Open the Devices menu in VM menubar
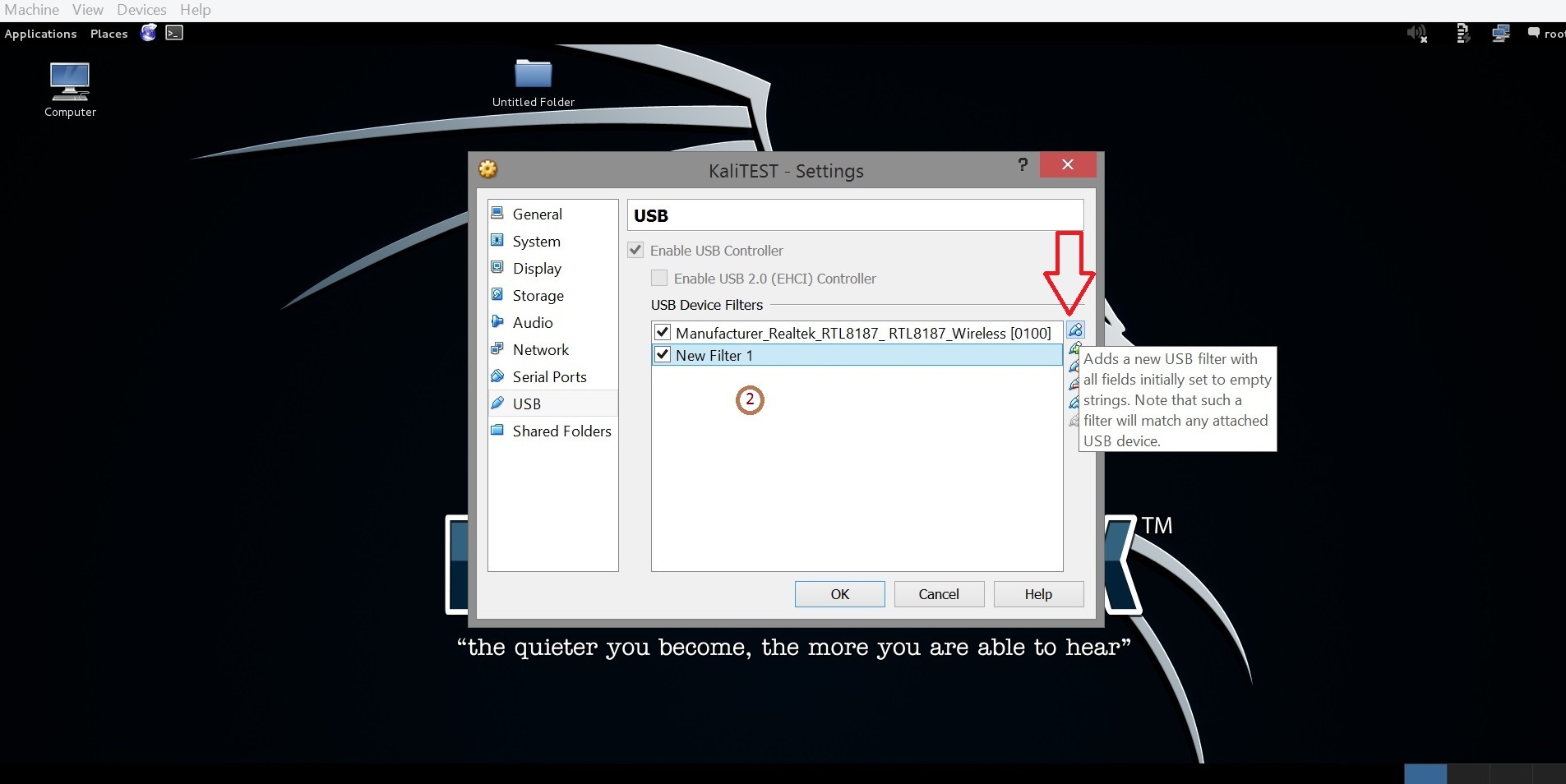The image size is (1566, 784). point(141,10)
